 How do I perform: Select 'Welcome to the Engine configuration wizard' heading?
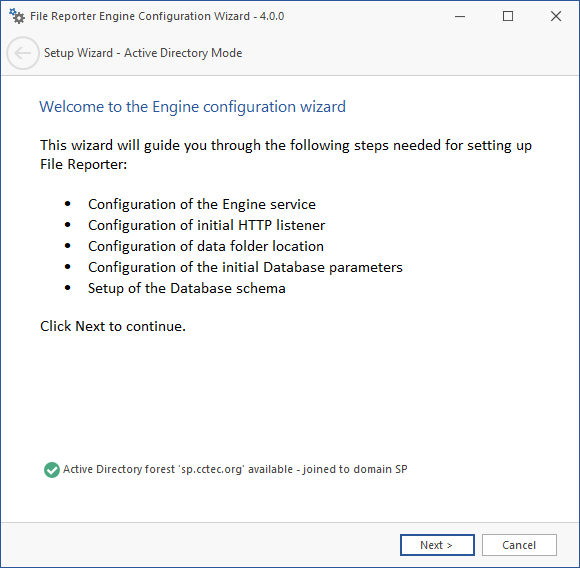pos(193,107)
